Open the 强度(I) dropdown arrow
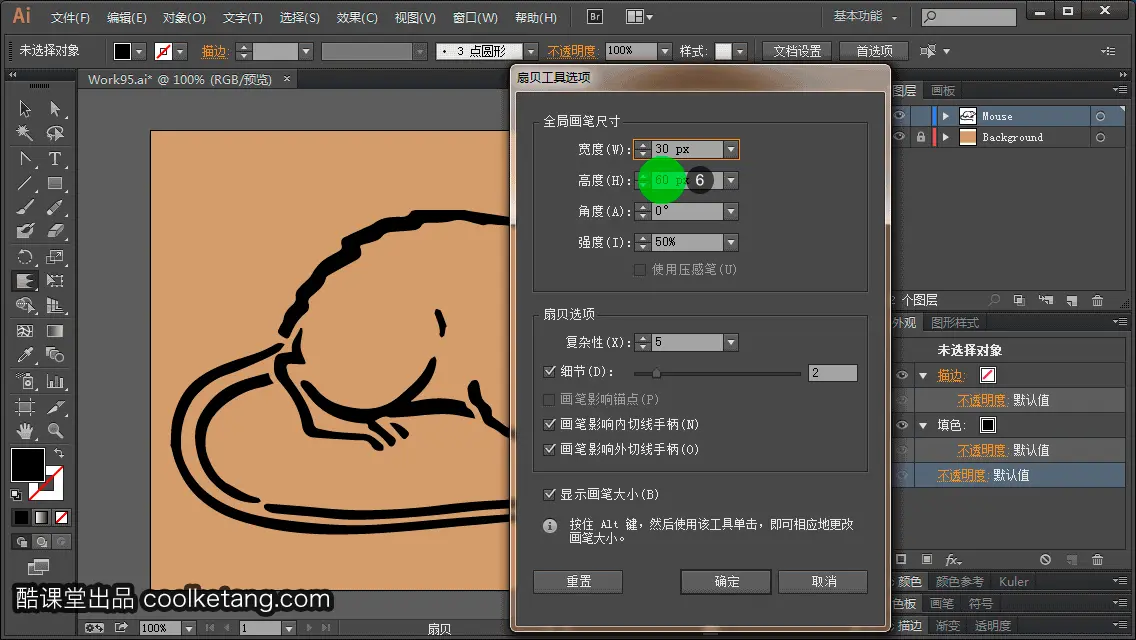Image resolution: width=1136 pixels, height=640 pixels. 730,242
